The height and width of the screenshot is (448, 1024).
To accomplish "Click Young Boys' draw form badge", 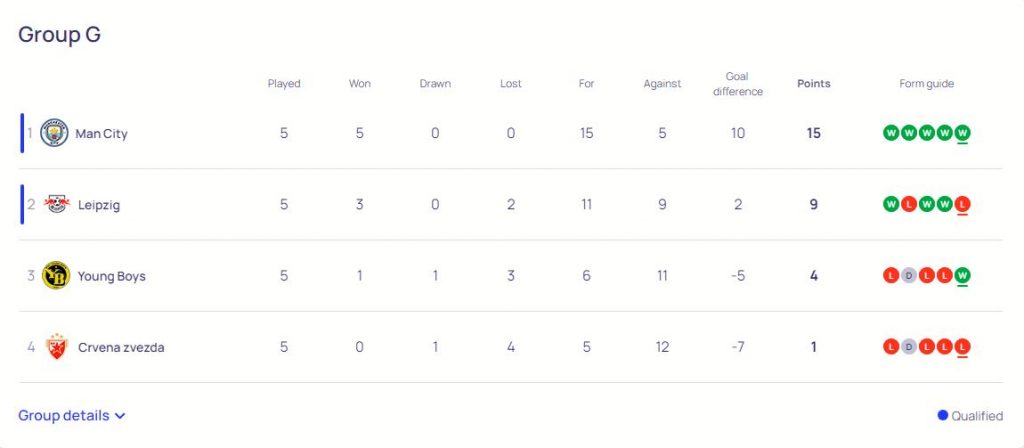I will pos(908,276).
